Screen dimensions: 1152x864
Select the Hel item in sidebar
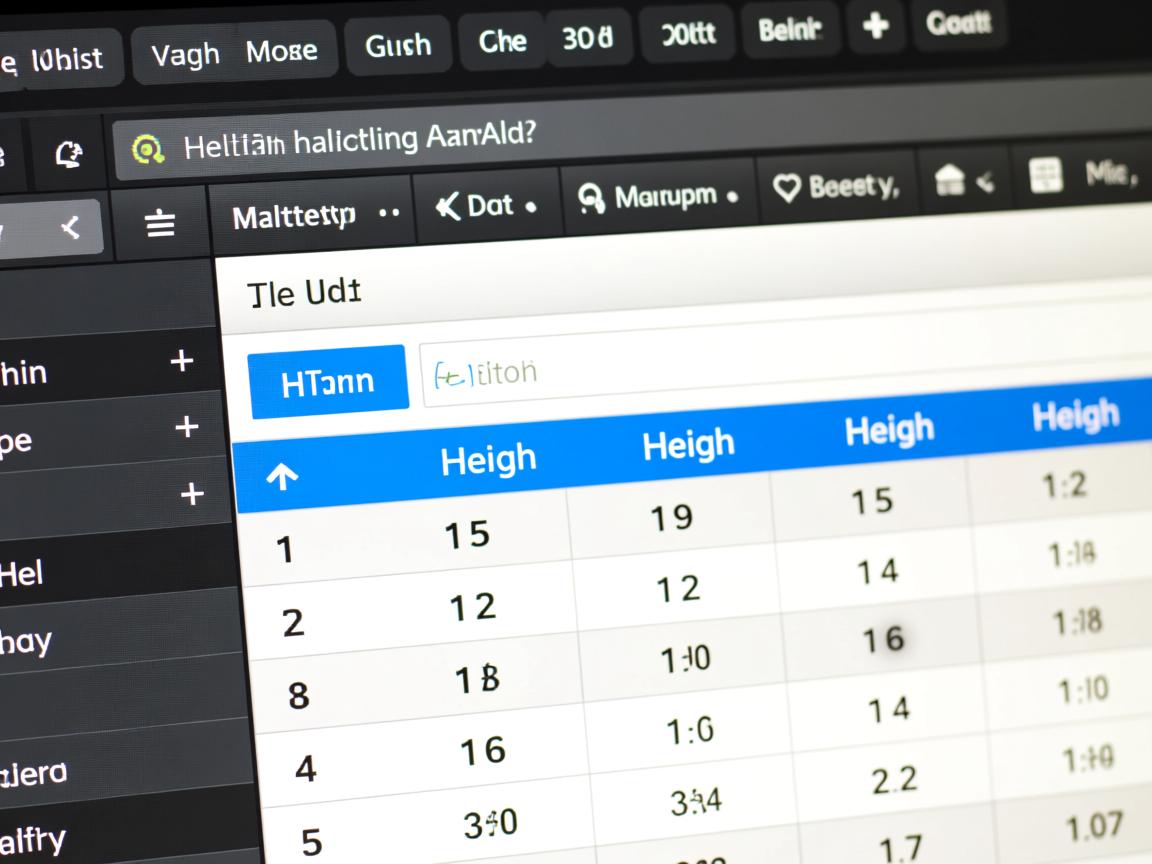[22, 574]
